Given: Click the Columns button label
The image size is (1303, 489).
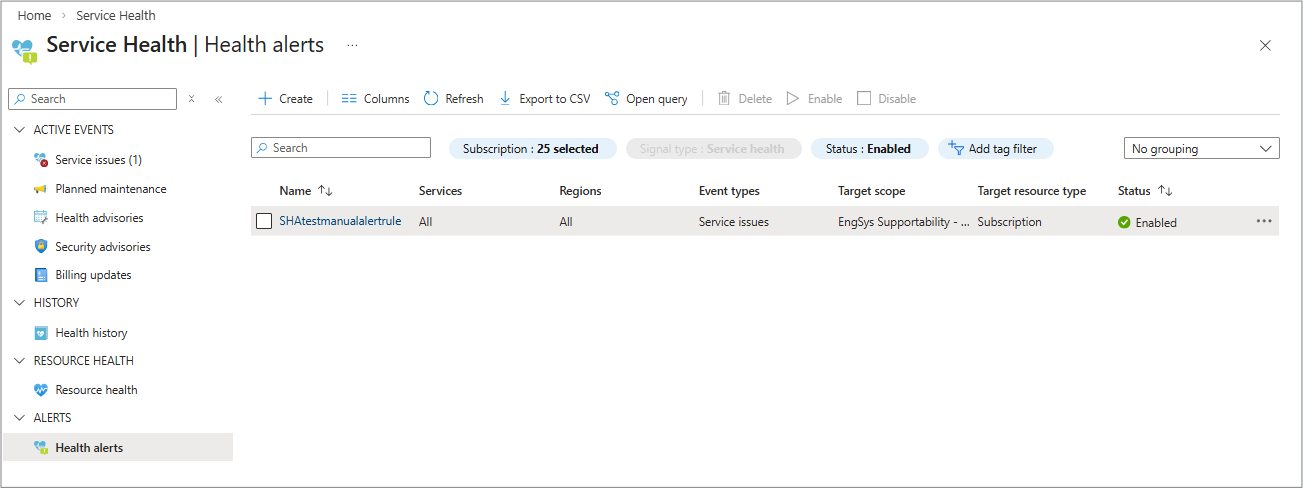Looking at the screenshot, I should [386, 99].
